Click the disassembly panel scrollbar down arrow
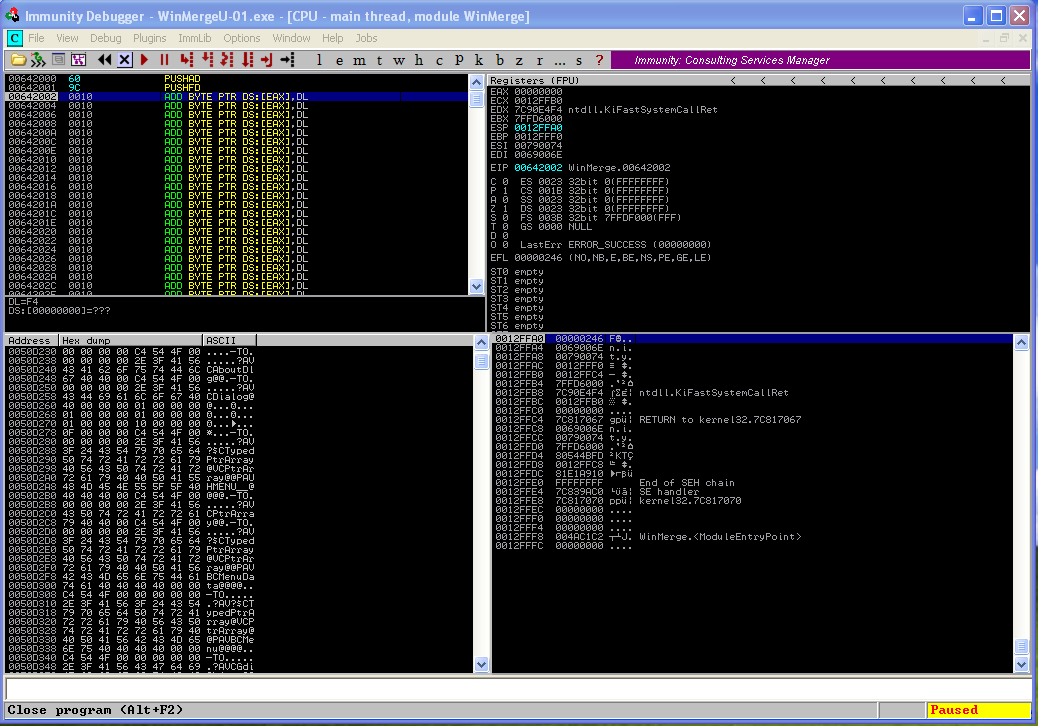Viewport: 1038px width, 726px height. [x=476, y=287]
